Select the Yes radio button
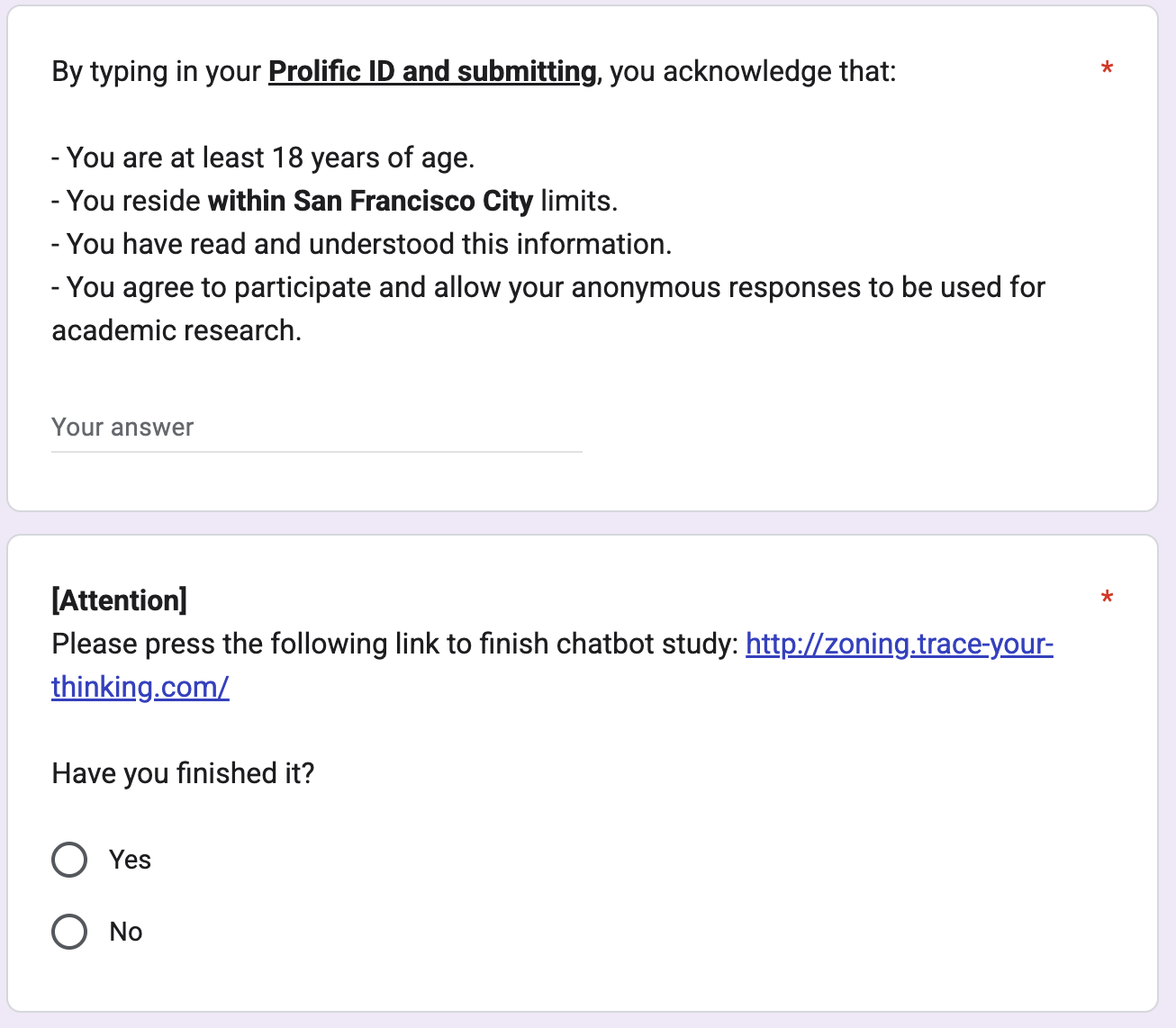The width and height of the screenshot is (1176, 1028). click(69, 860)
